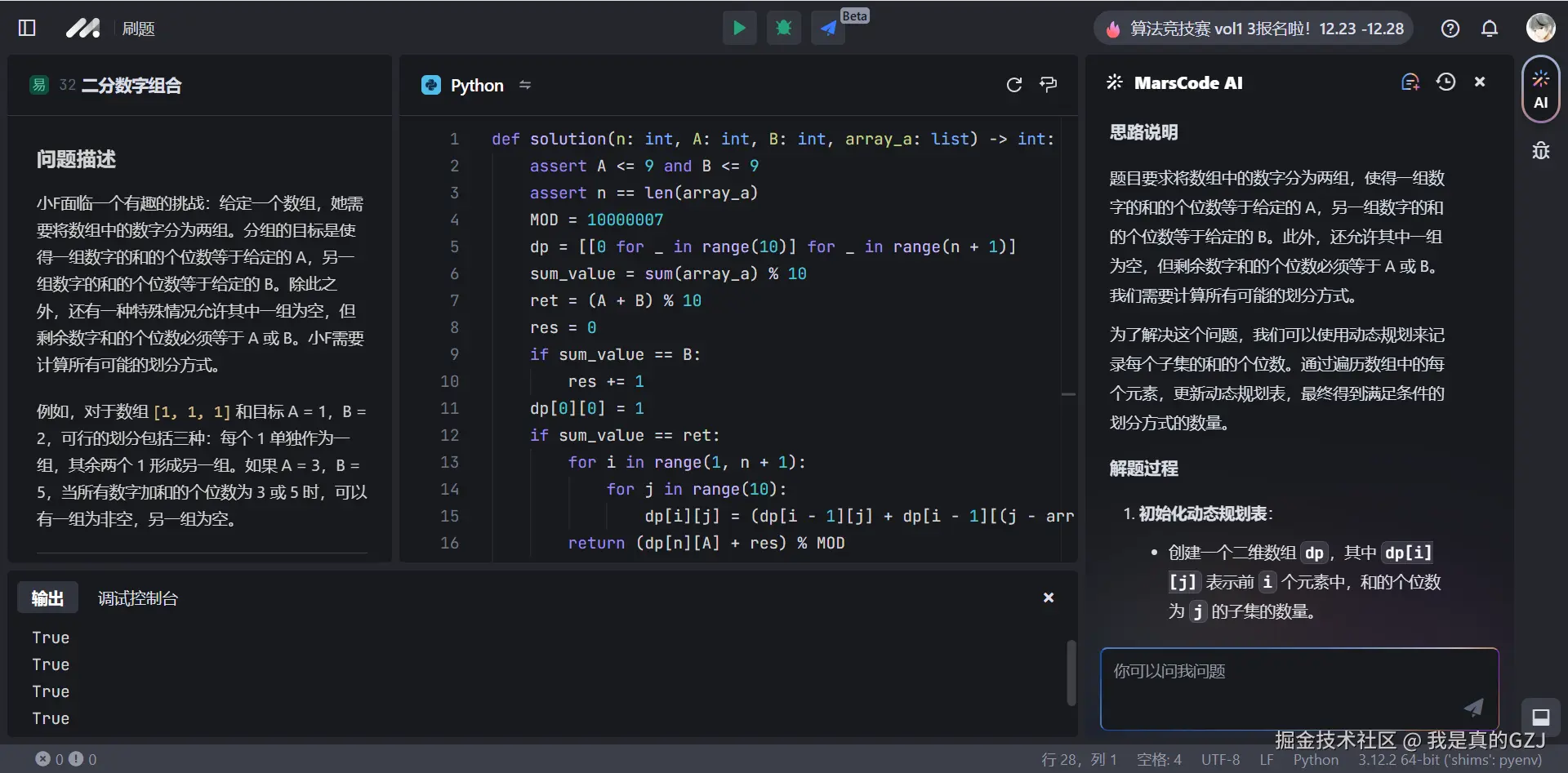Open the 刷题 menu item
The width and height of the screenshot is (1568, 773).
tap(138, 27)
